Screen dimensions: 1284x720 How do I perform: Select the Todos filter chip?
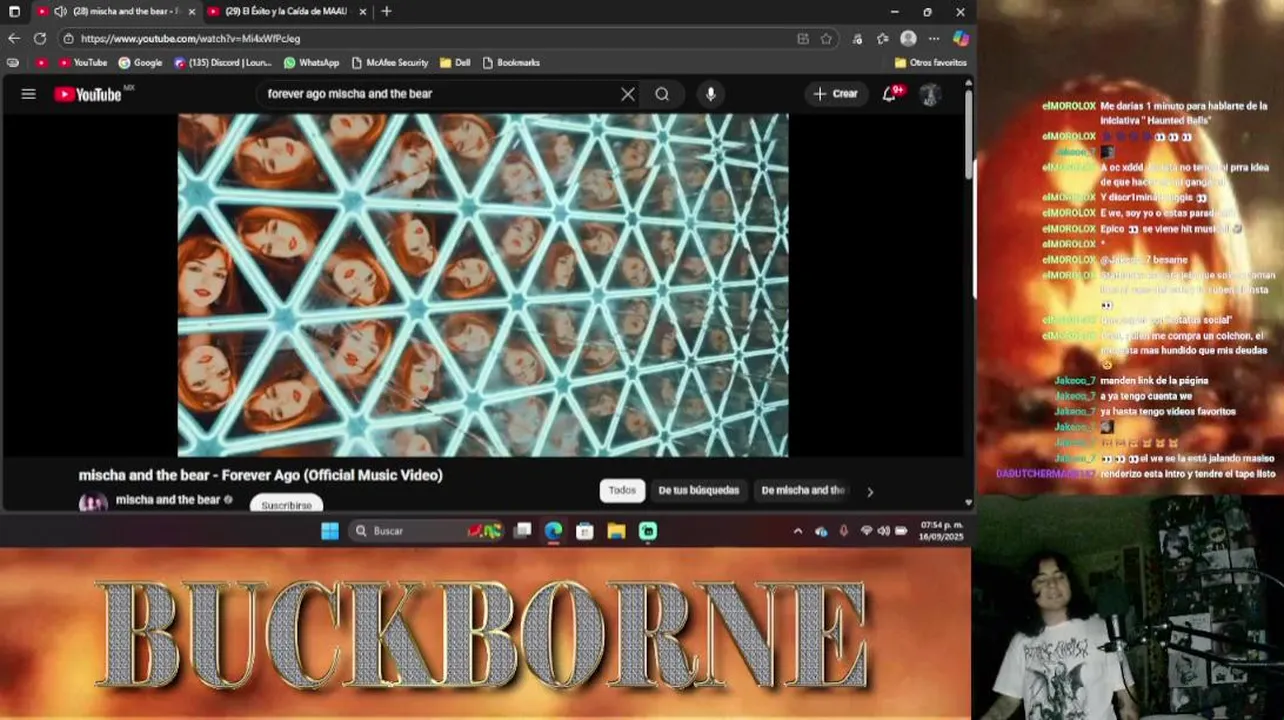coord(622,490)
